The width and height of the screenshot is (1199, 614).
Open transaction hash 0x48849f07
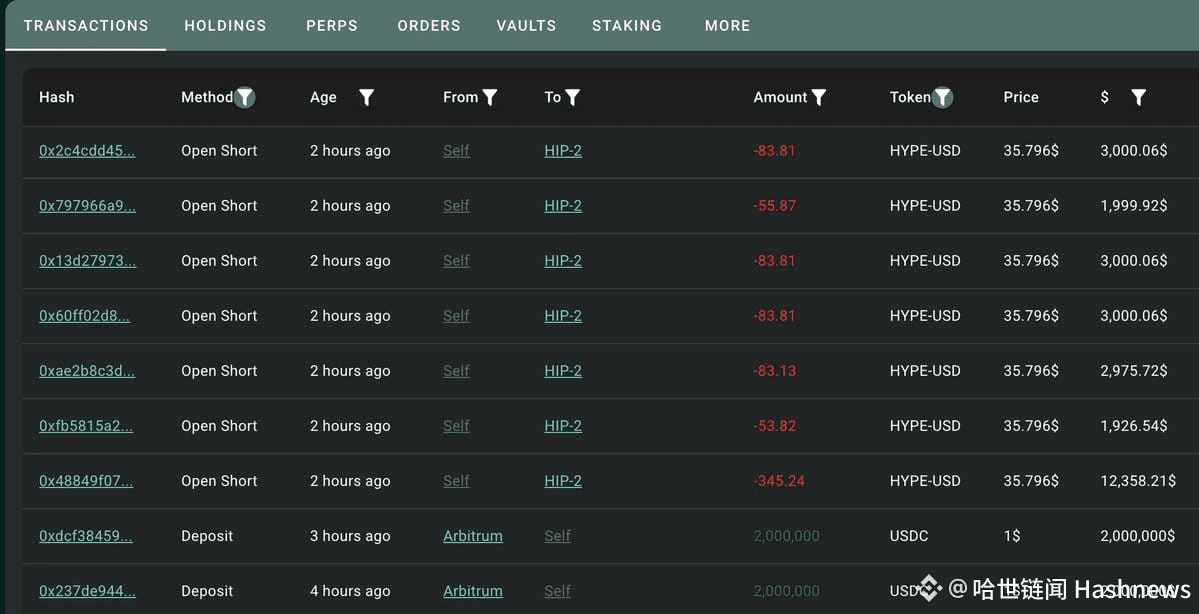[86, 481]
